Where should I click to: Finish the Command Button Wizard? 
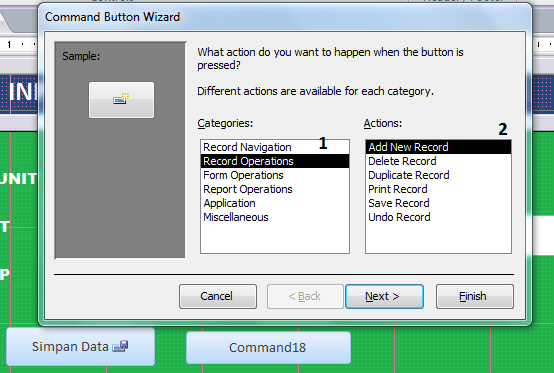coord(475,296)
